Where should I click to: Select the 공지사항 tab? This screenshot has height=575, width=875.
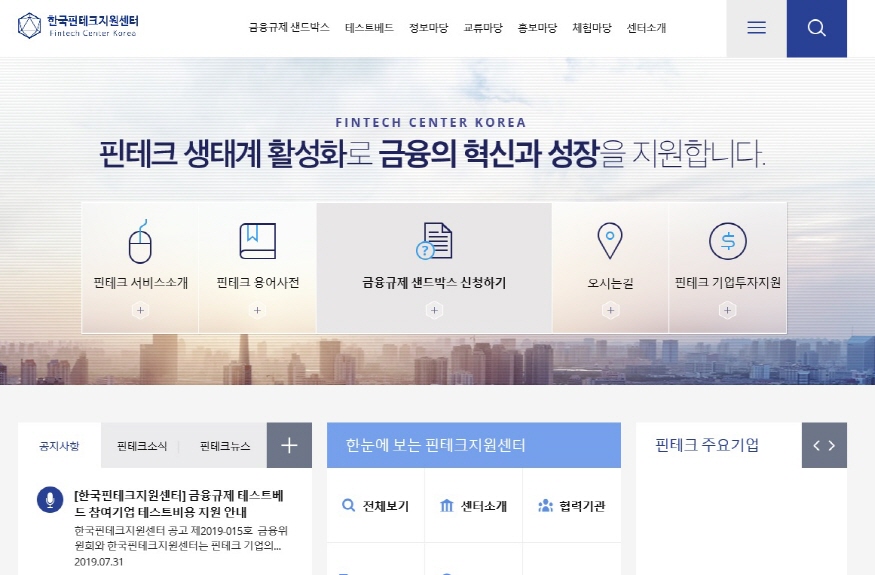point(59,445)
